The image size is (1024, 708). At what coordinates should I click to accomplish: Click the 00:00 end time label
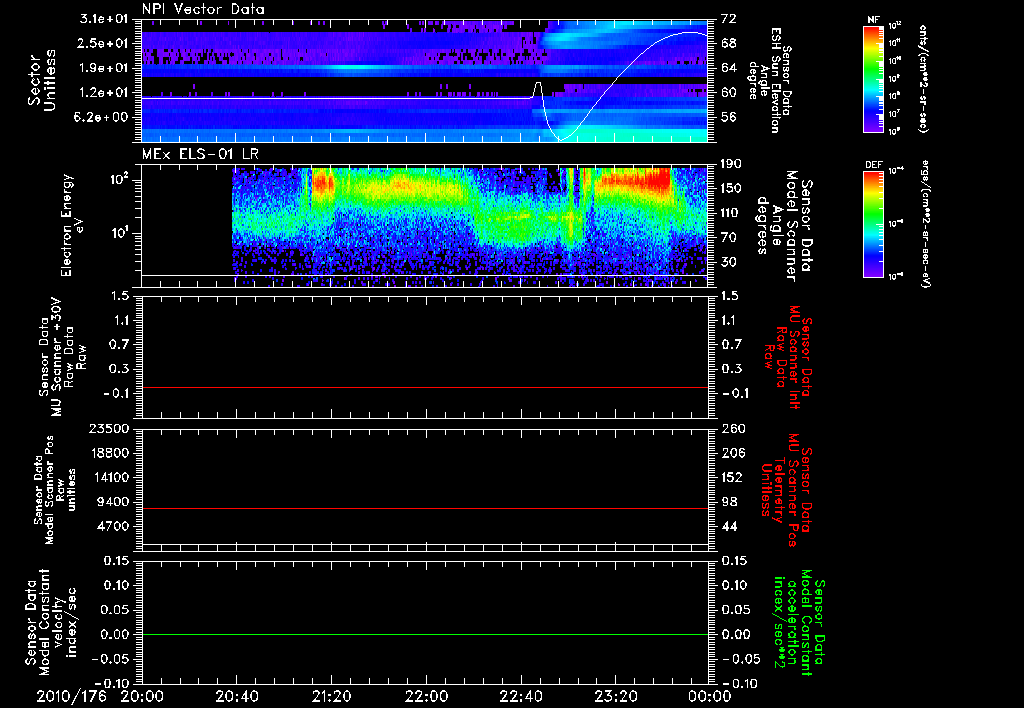[711, 696]
